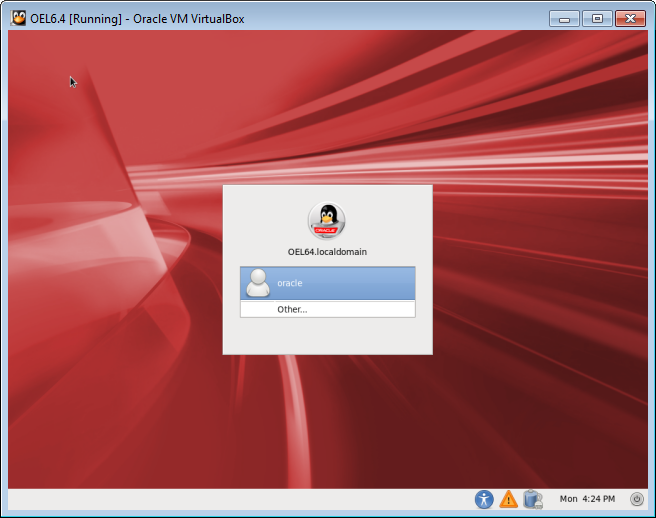Open the accessibility preferences icon
Screen dimensions: 656x518
coord(484,499)
